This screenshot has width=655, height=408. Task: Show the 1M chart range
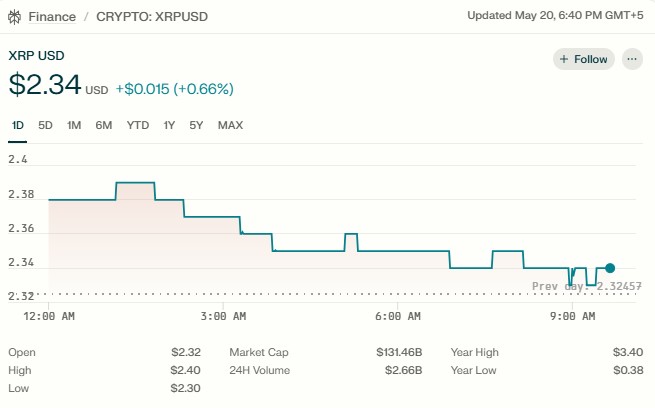tap(74, 125)
